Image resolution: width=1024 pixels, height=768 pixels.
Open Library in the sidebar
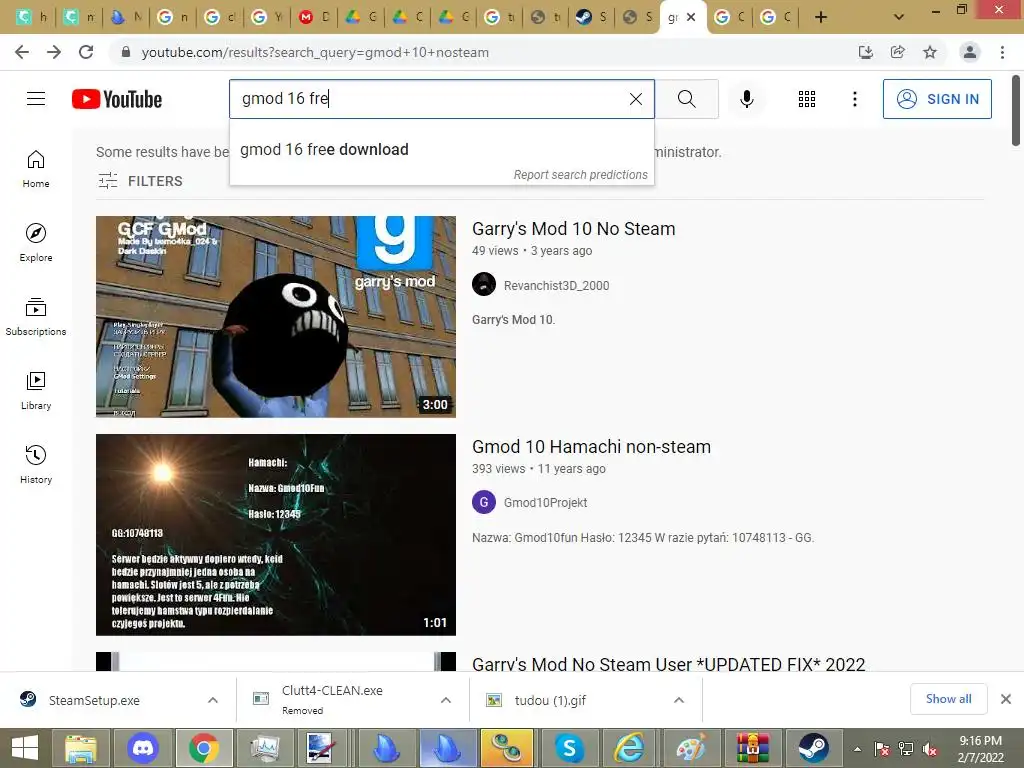pyautogui.click(x=36, y=391)
